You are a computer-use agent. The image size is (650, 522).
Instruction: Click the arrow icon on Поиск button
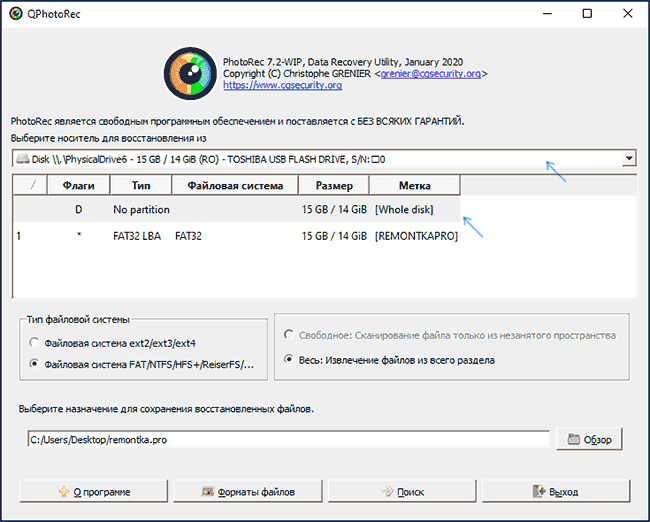point(387,492)
